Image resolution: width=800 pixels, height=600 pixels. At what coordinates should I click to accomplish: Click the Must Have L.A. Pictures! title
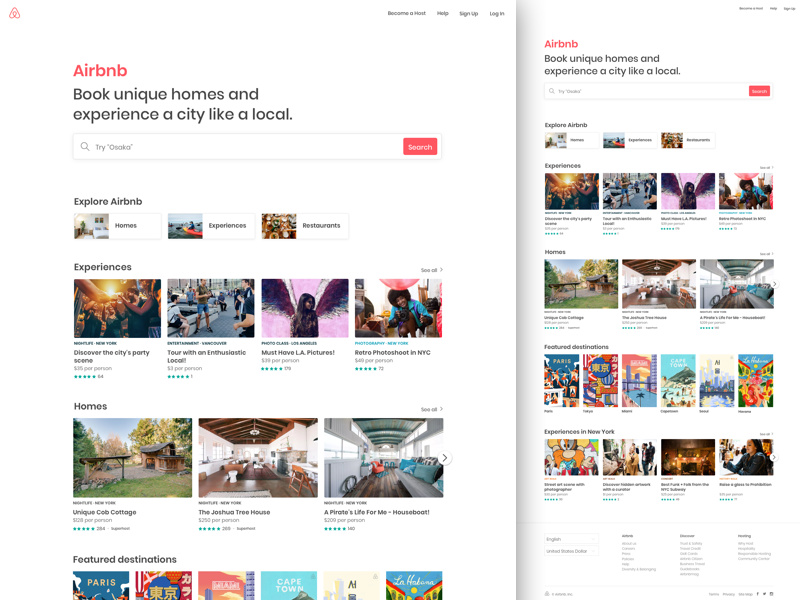pyautogui.click(x=298, y=353)
